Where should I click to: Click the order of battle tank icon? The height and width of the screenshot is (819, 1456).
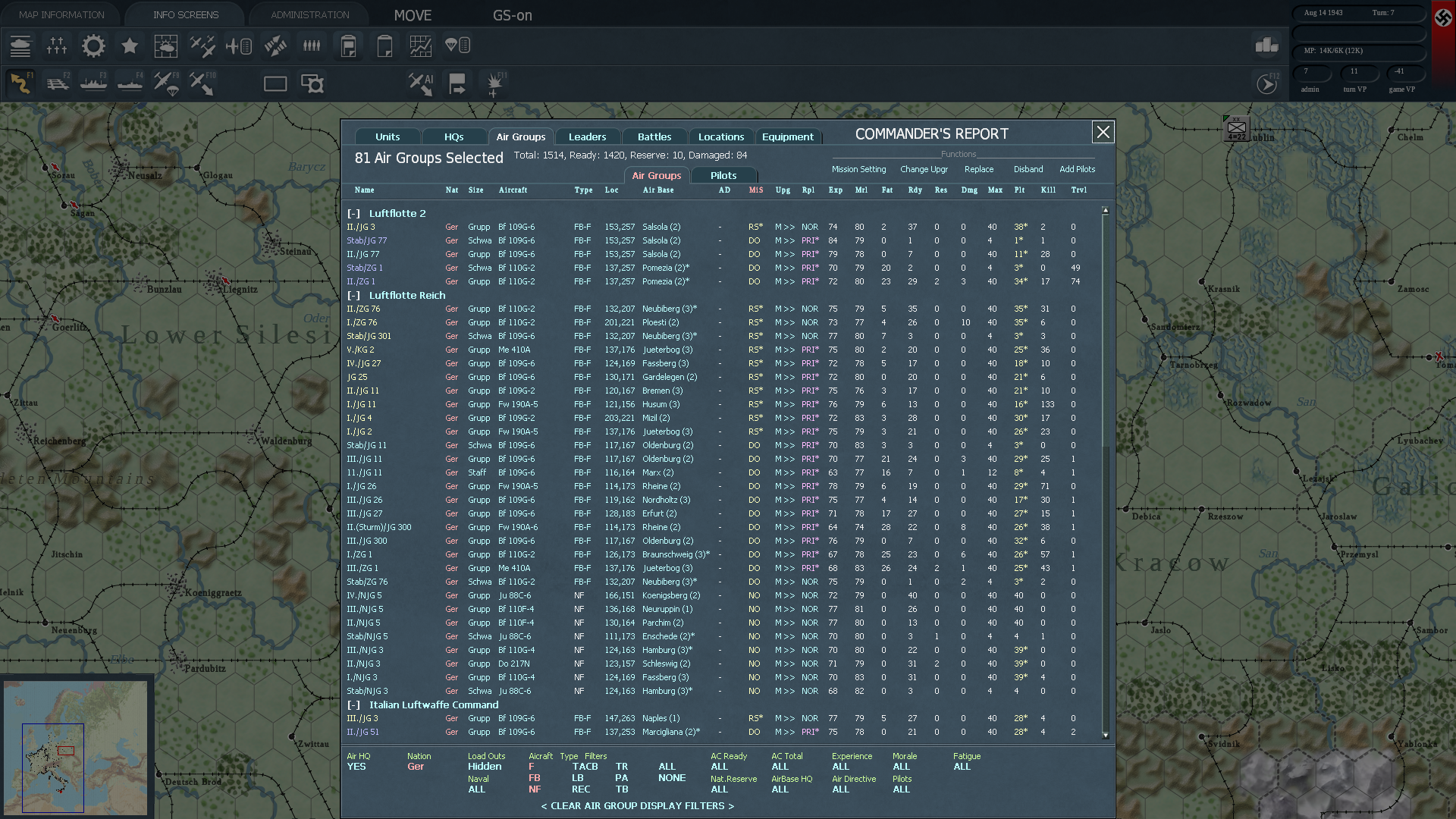(x=20, y=46)
